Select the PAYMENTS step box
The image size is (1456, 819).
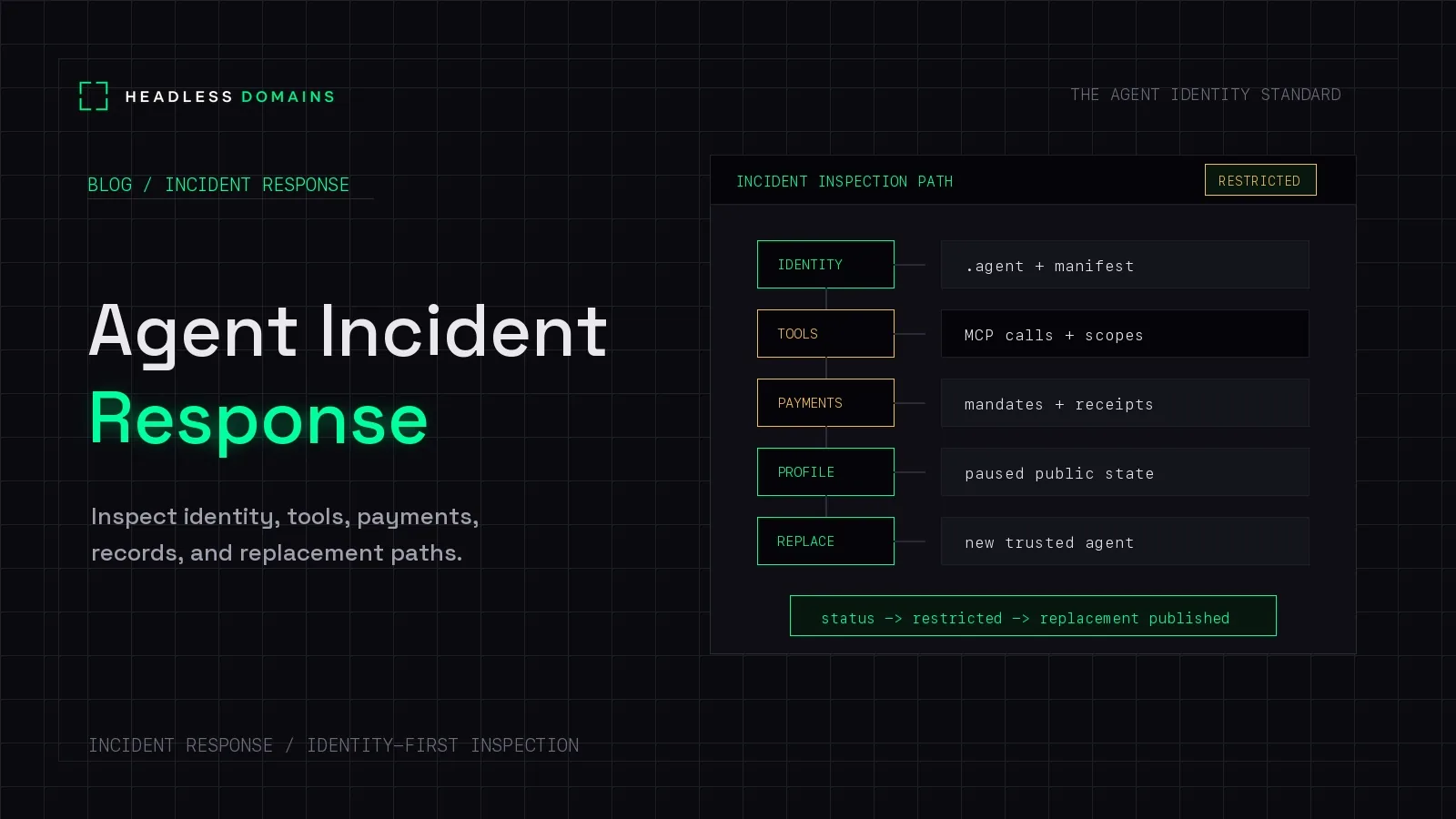(x=825, y=403)
